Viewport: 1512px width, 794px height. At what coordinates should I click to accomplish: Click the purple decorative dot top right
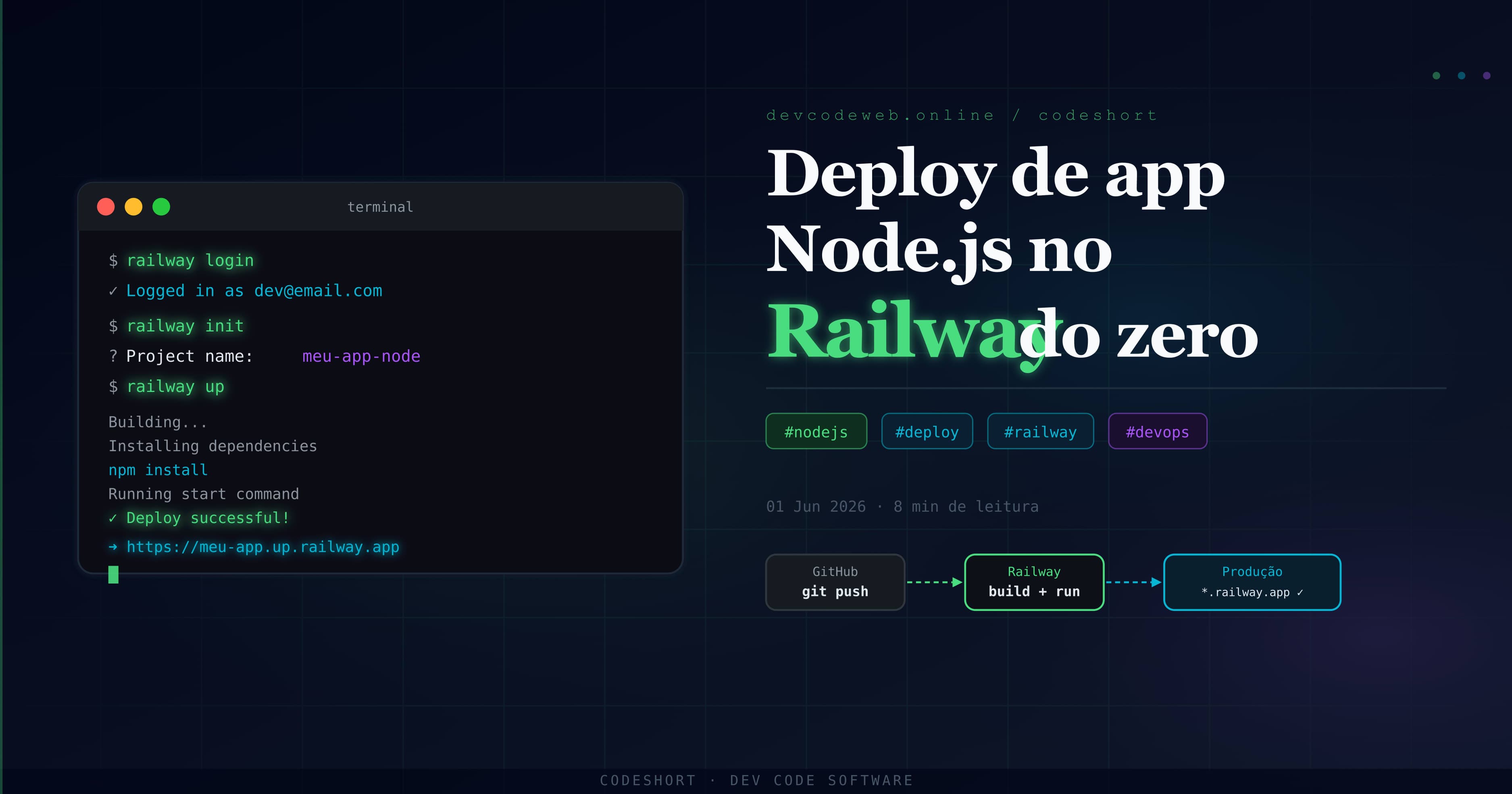pos(1487,76)
